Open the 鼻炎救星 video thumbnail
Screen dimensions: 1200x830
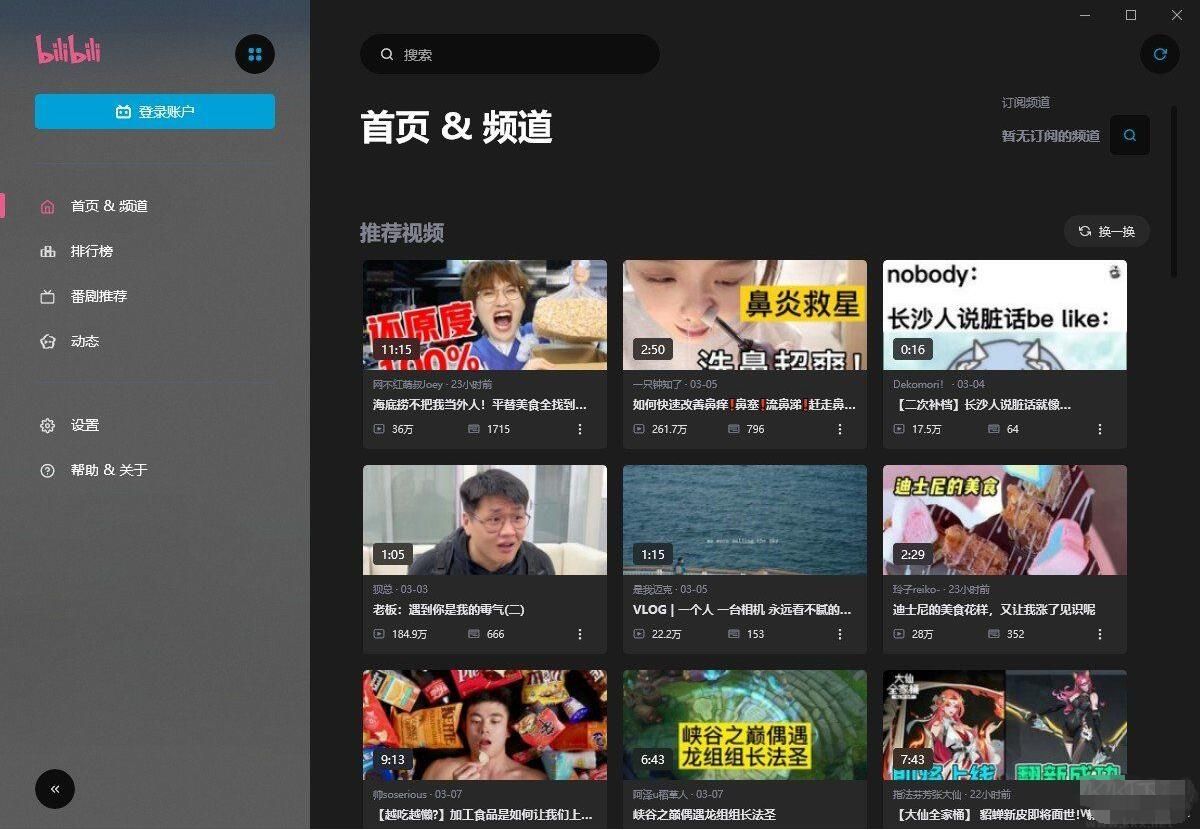click(x=744, y=314)
